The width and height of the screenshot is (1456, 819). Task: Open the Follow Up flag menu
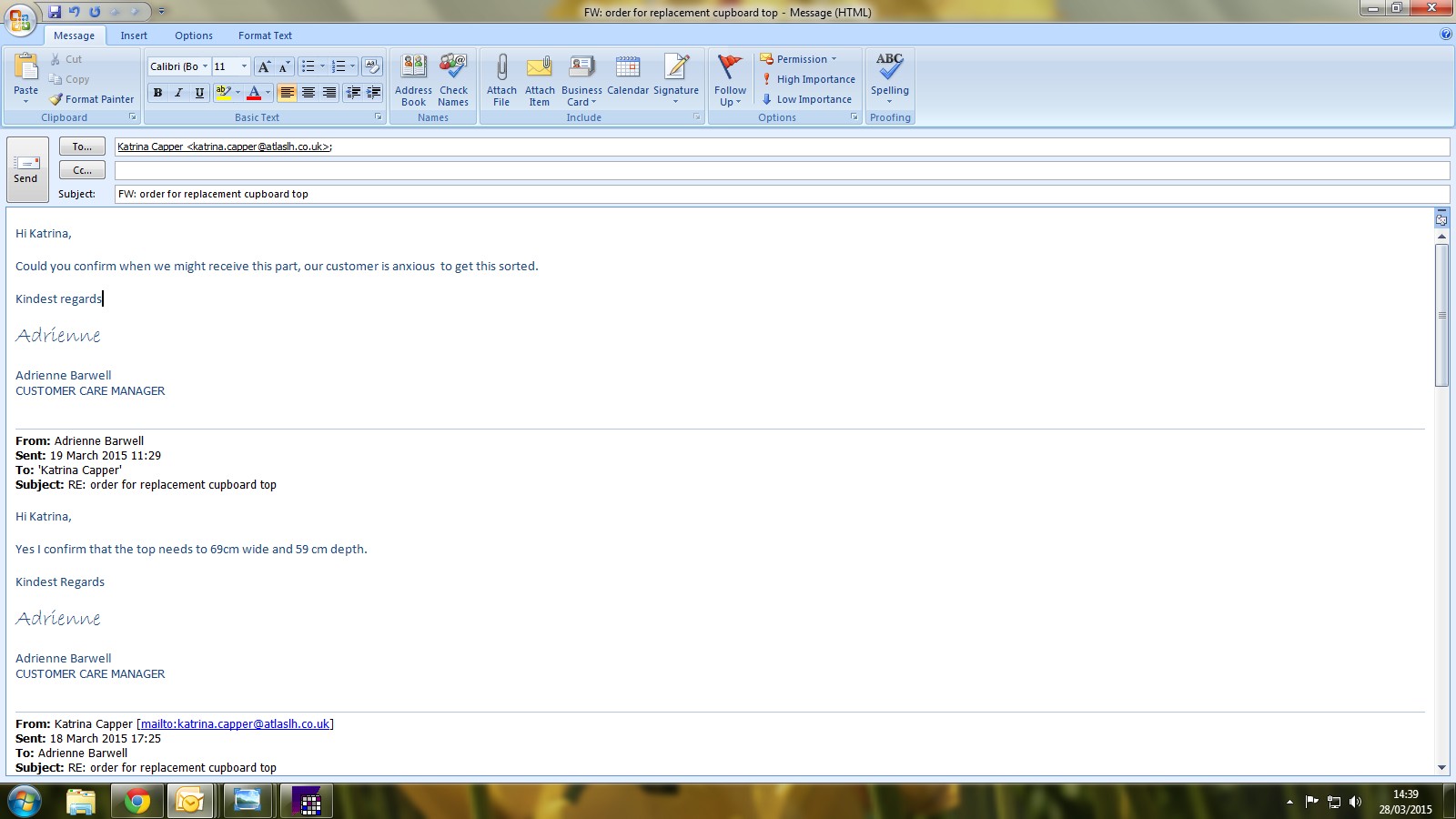[x=730, y=80]
